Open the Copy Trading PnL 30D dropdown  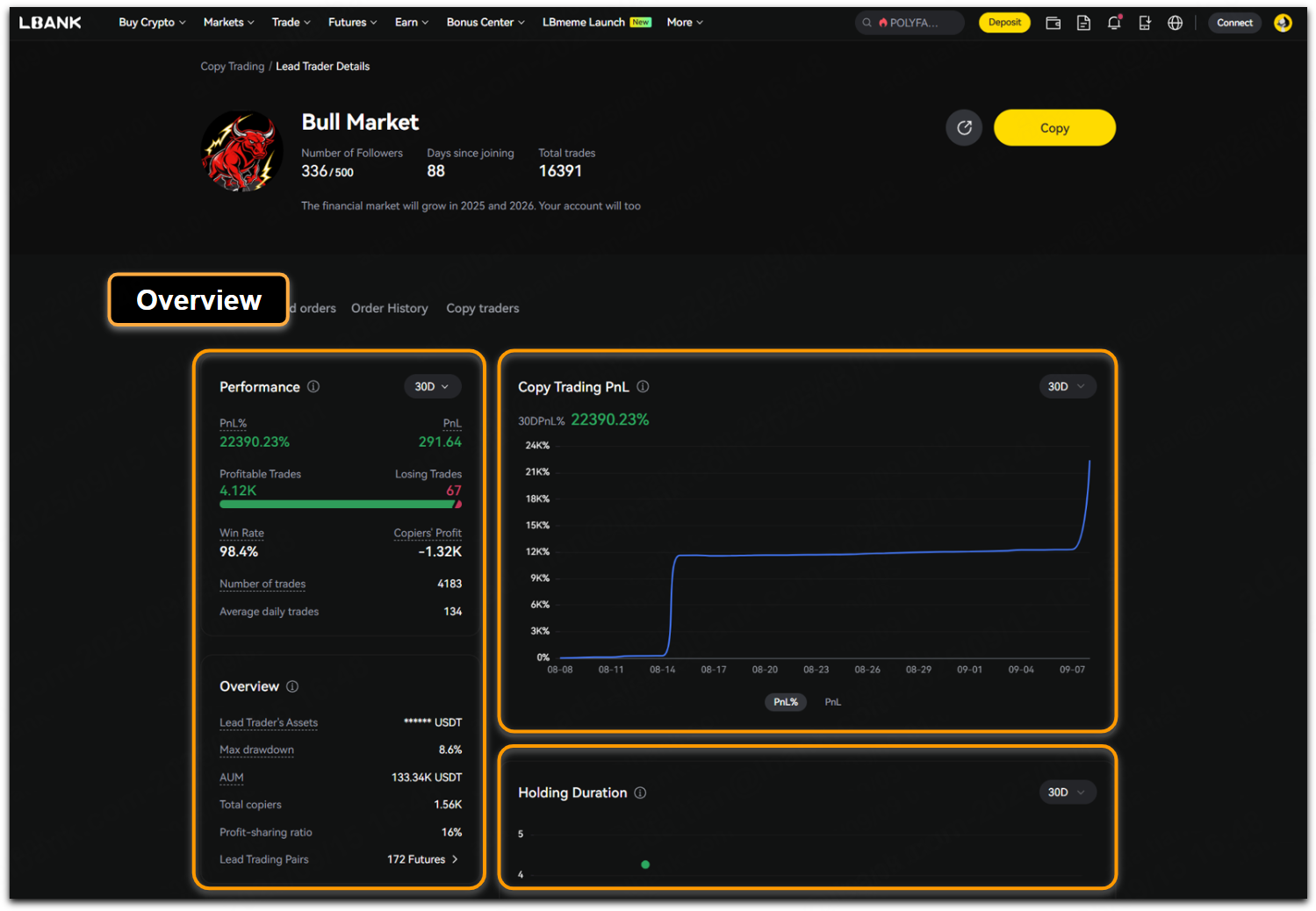[1067, 387]
